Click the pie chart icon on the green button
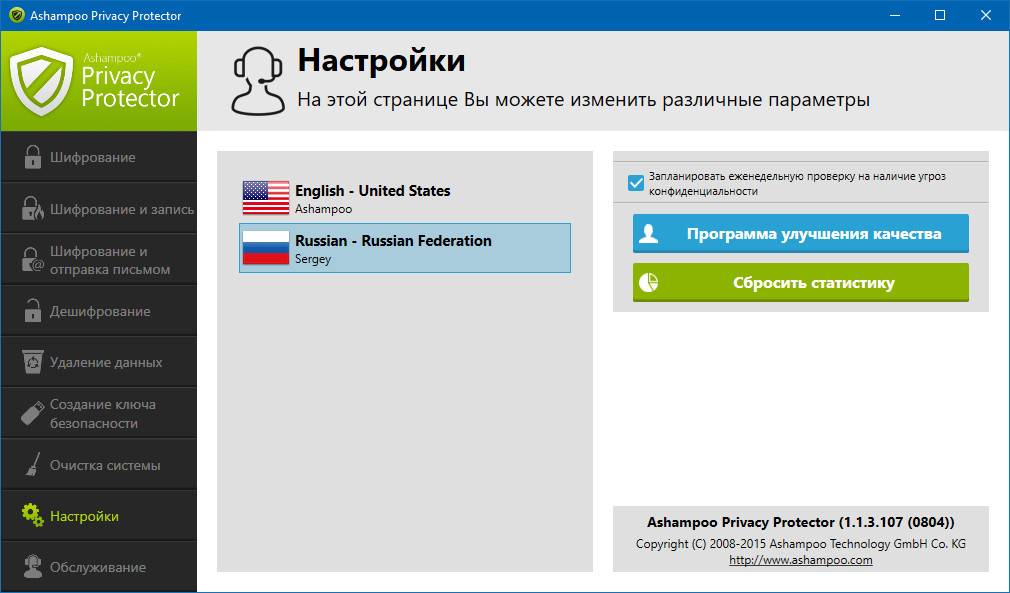The width and height of the screenshot is (1010, 593). coord(649,283)
